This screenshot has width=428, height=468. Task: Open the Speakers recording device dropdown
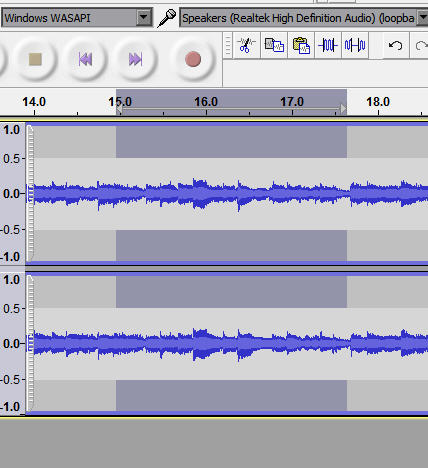(303, 18)
